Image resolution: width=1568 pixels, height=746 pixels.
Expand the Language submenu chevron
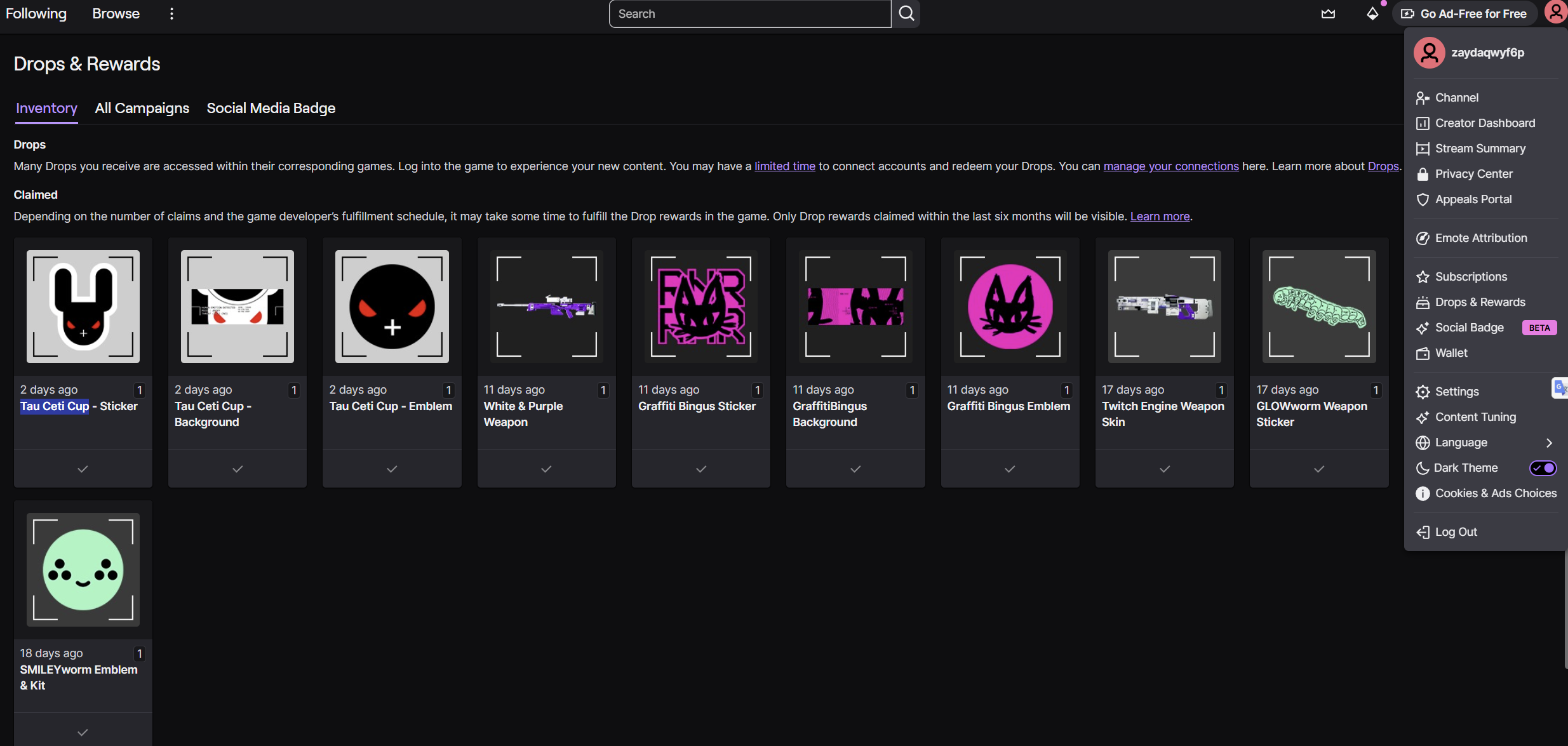click(1549, 443)
